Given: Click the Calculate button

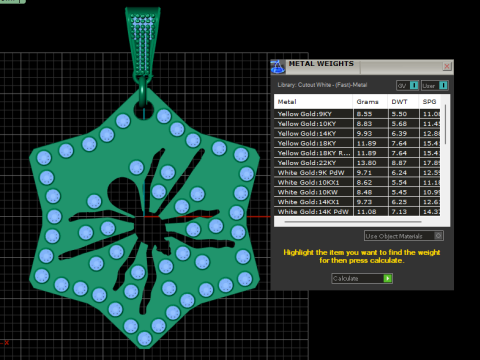Looking at the screenshot, I should pos(362,278).
